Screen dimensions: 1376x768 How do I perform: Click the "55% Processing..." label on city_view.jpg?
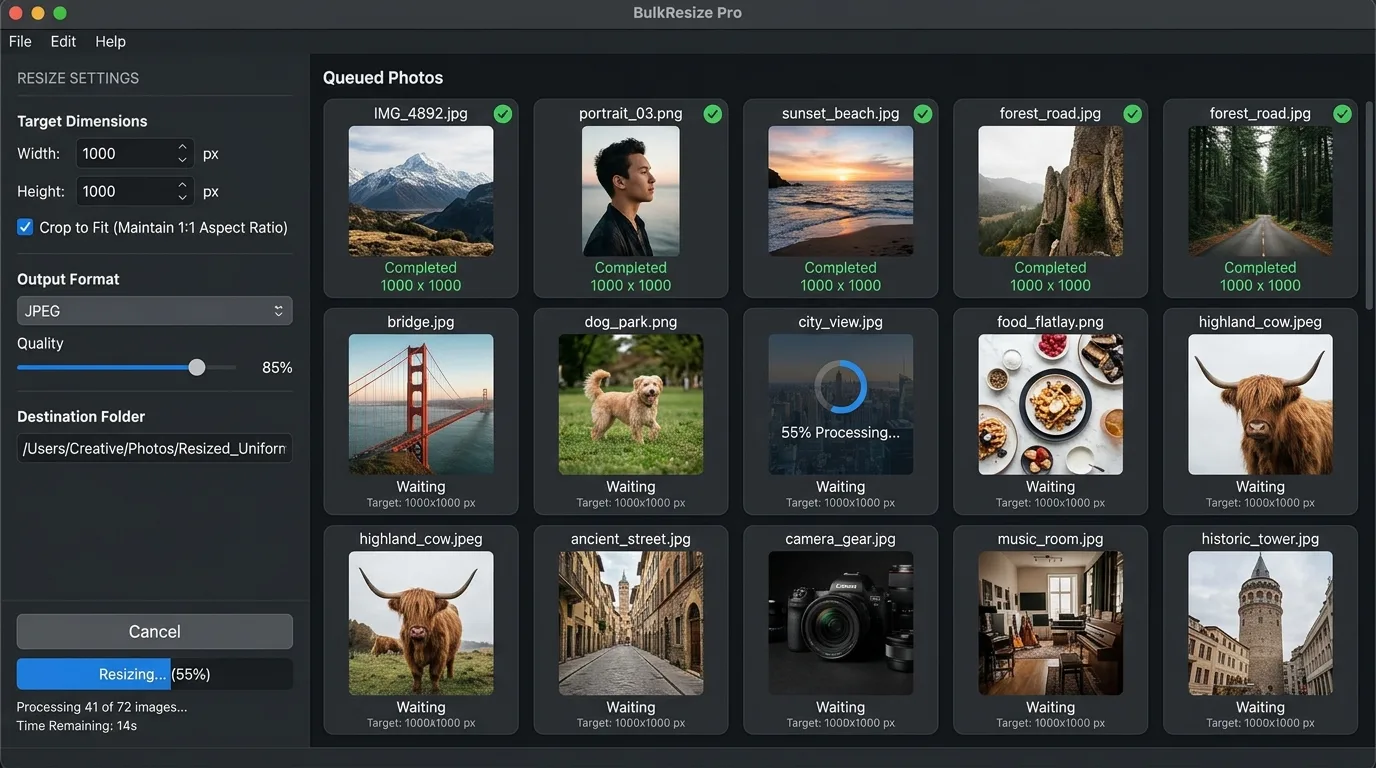point(840,432)
